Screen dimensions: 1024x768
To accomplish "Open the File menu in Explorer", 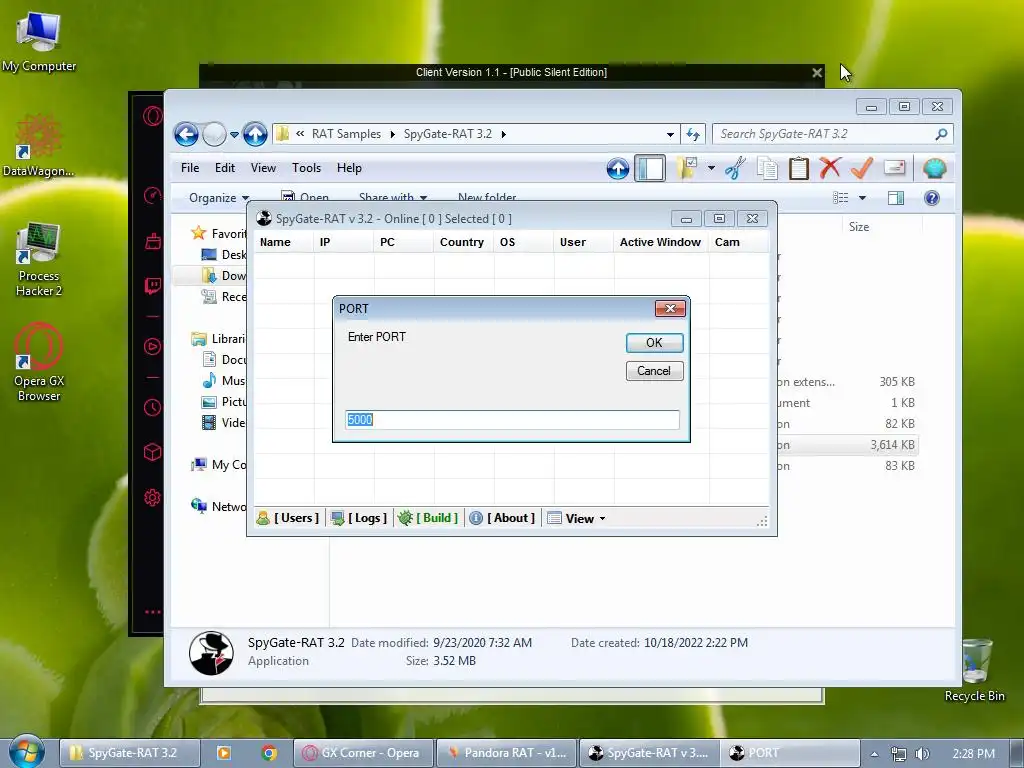I will tap(190, 168).
